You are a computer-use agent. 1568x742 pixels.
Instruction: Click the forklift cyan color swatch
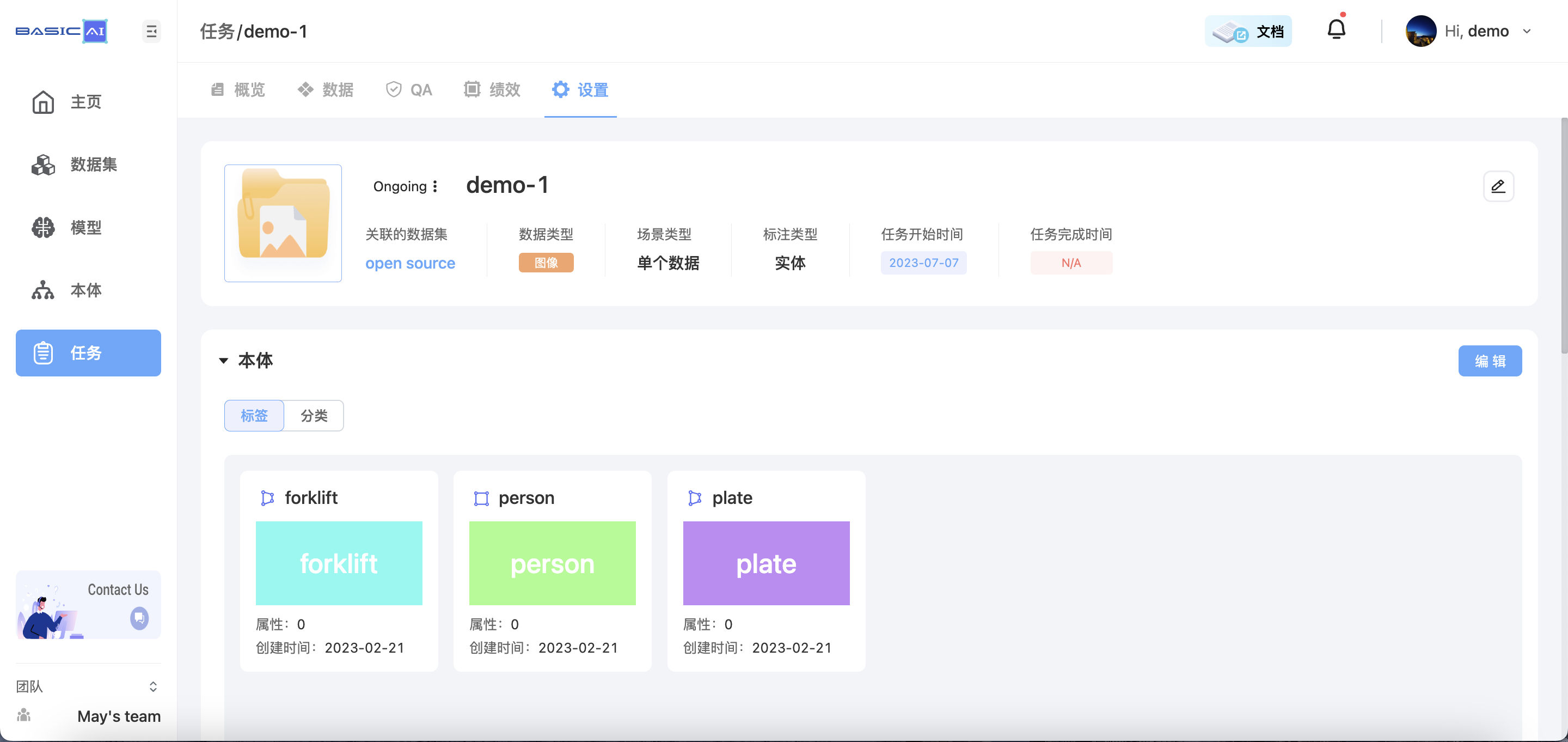[339, 563]
